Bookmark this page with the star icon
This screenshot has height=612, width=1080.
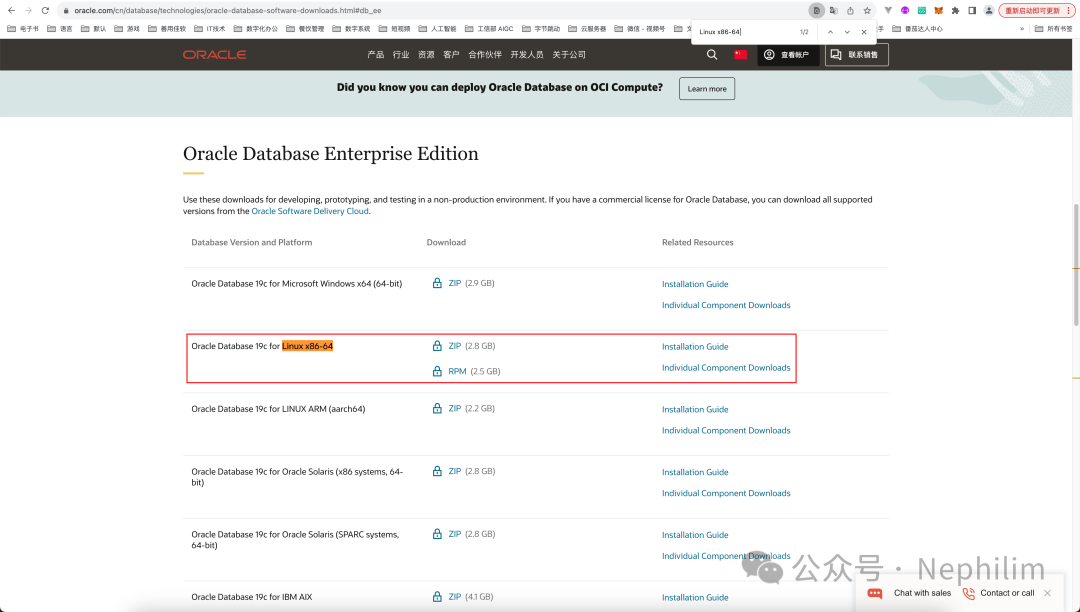coord(867,10)
